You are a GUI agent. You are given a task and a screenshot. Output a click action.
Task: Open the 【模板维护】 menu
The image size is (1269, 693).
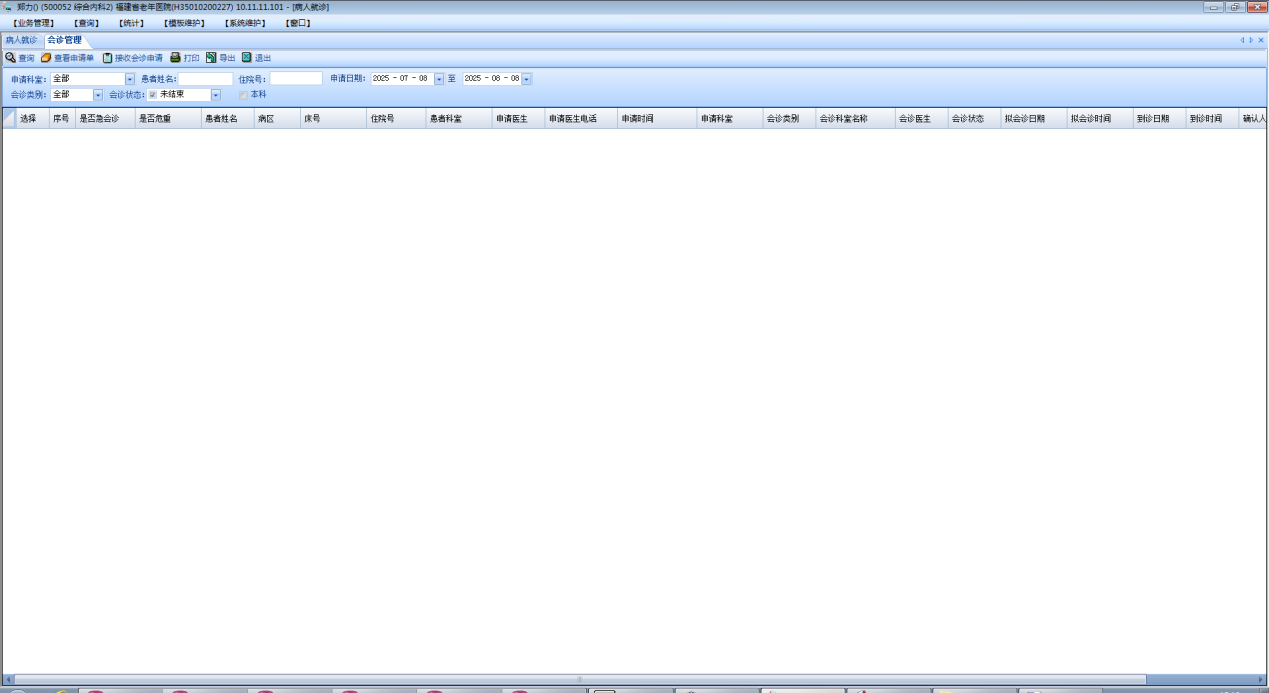pos(184,23)
